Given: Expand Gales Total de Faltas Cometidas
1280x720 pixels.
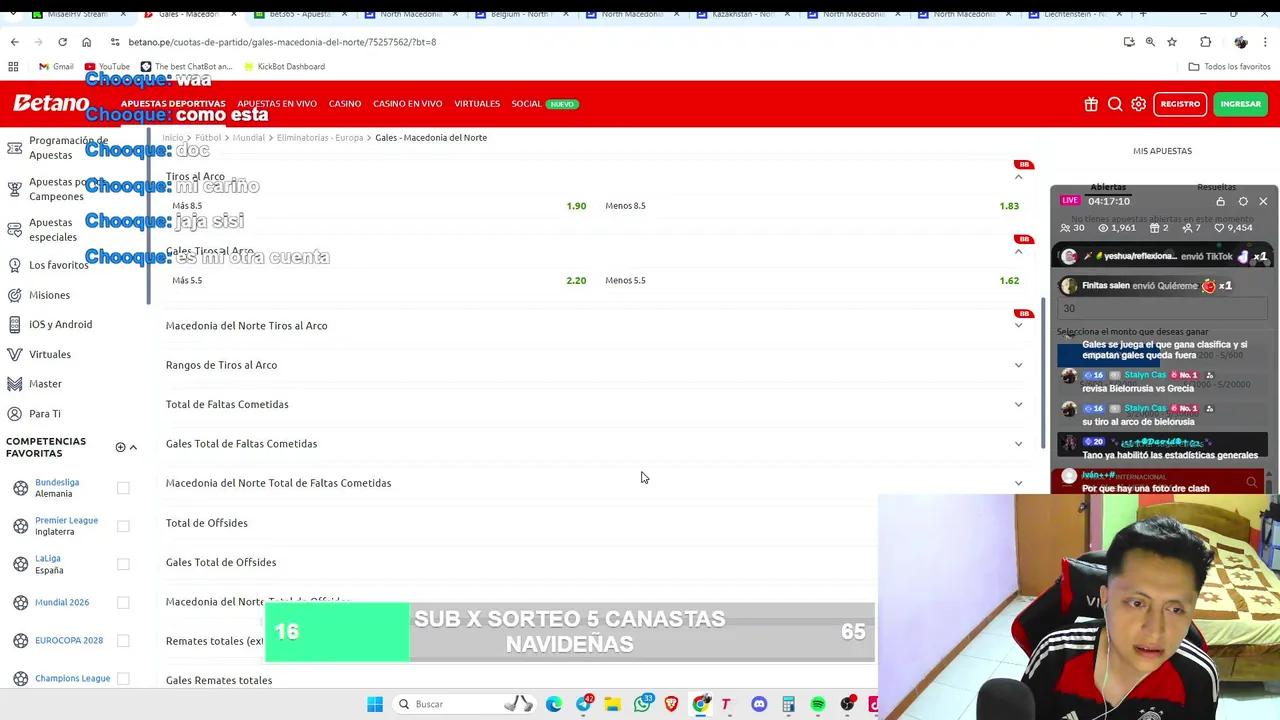Looking at the screenshot, I should click(1018, 444).
